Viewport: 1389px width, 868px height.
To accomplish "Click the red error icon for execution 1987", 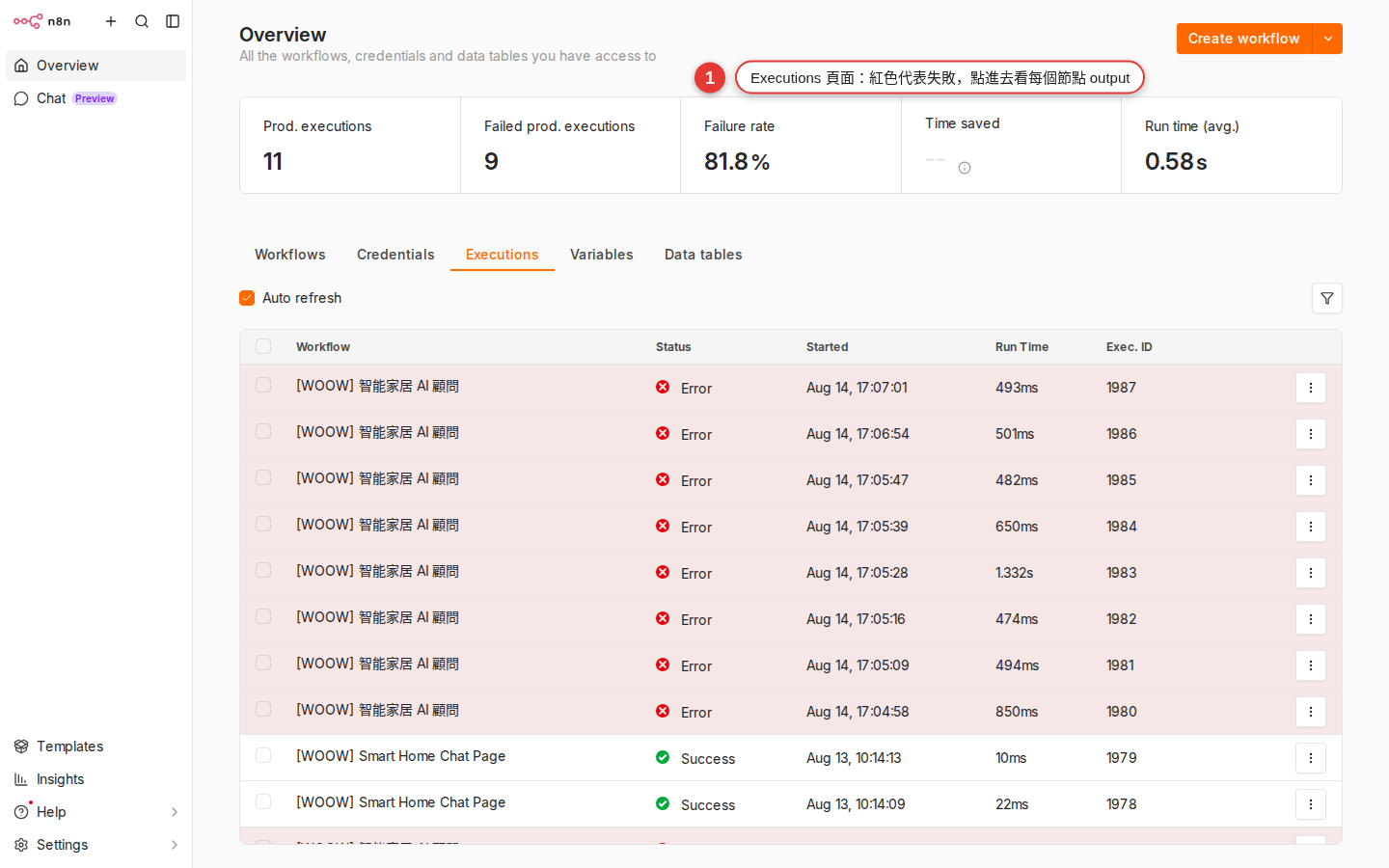I will pyautogui.click(x=663, y=387).
